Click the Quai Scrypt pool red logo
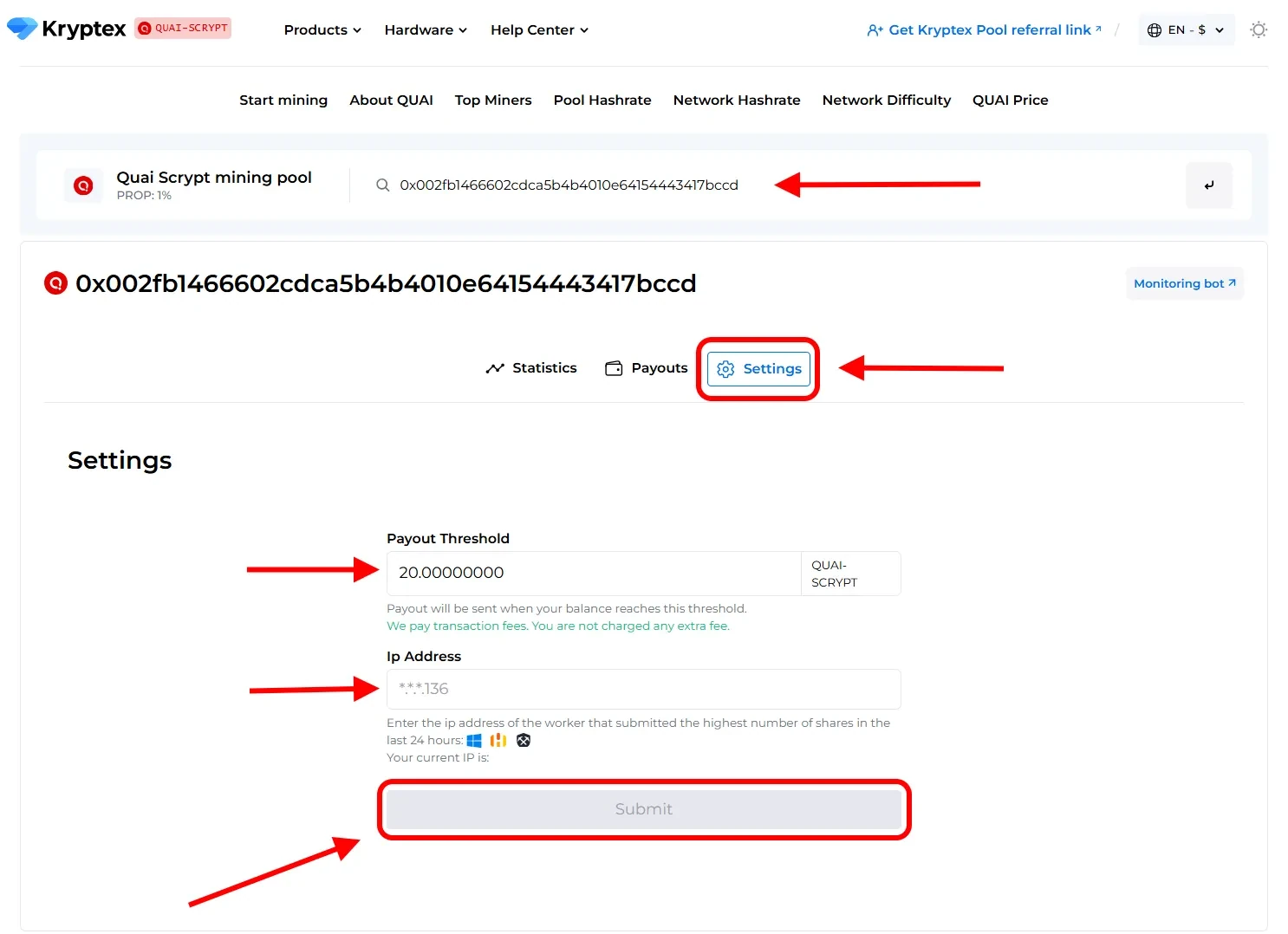Screen dimensions: 1288x934 83,185
